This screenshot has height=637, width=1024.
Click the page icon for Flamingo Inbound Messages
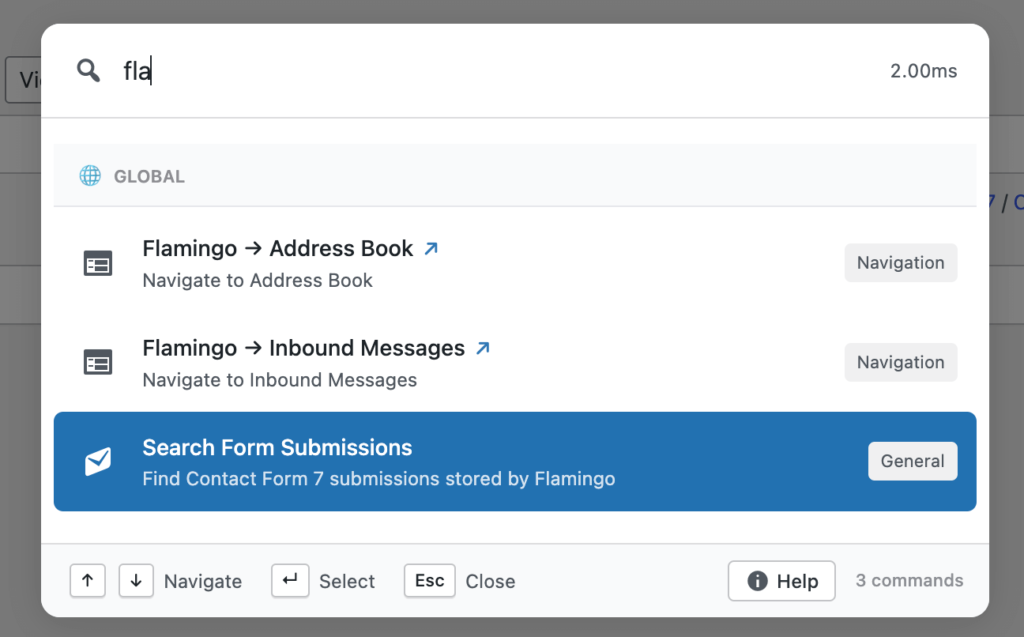(97, 362)
